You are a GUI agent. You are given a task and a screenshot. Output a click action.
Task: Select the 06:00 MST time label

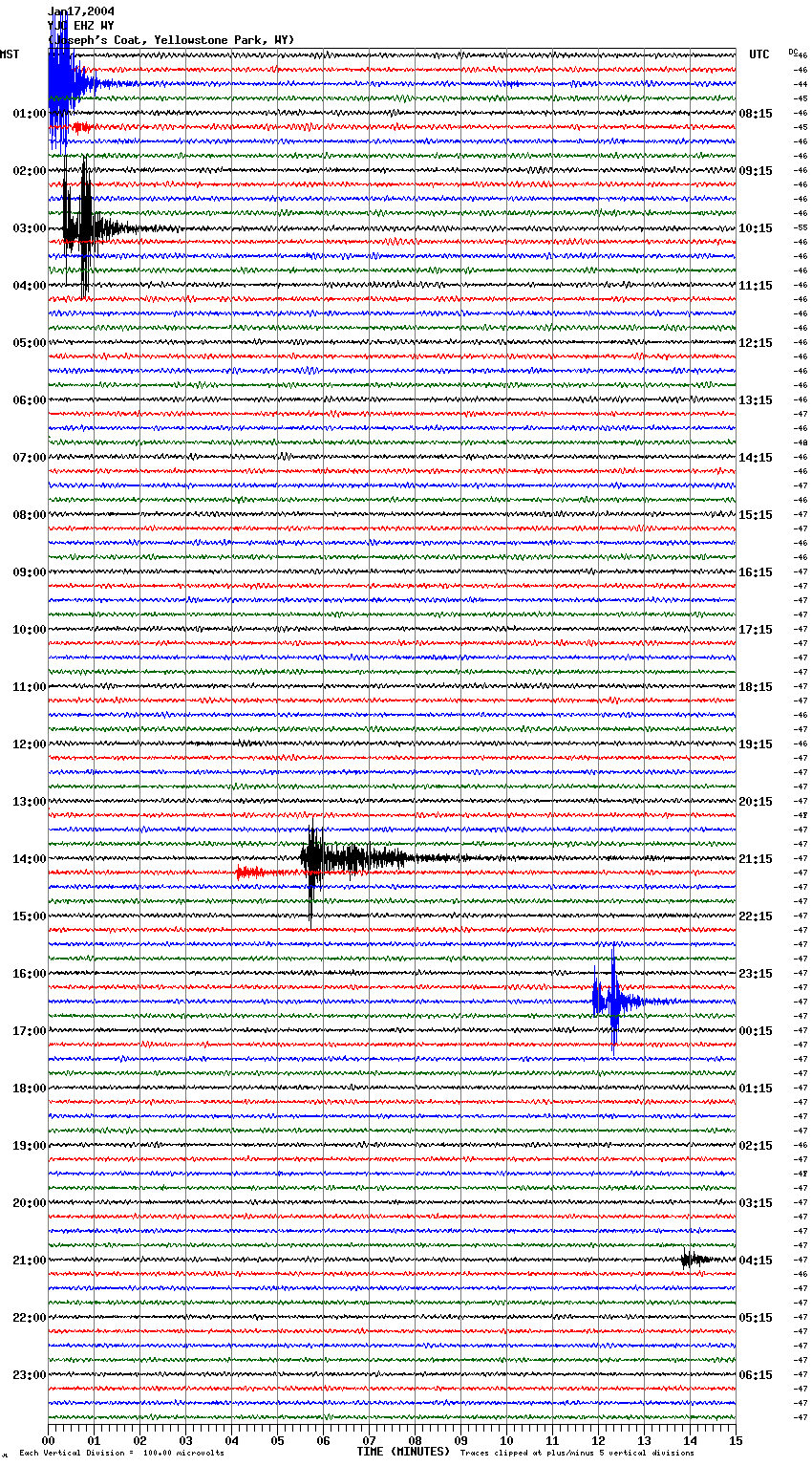[x=30, y=400]
